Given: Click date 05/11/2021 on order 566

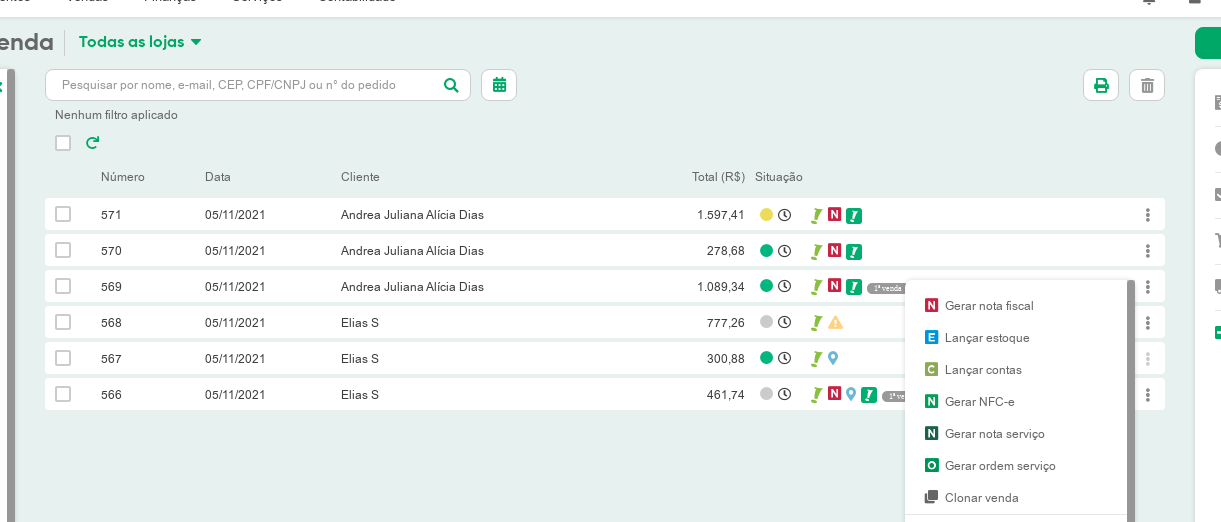Looking at the screenshot, I should point(235,395).
